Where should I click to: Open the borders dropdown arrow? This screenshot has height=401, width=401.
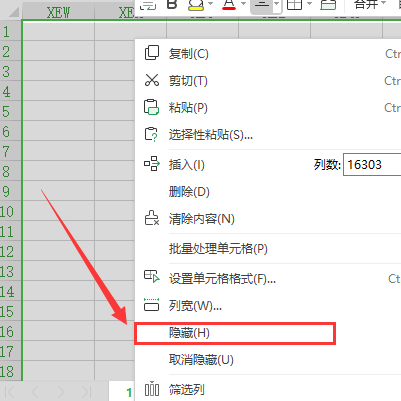pyautogui.click(x=310, y=4)
